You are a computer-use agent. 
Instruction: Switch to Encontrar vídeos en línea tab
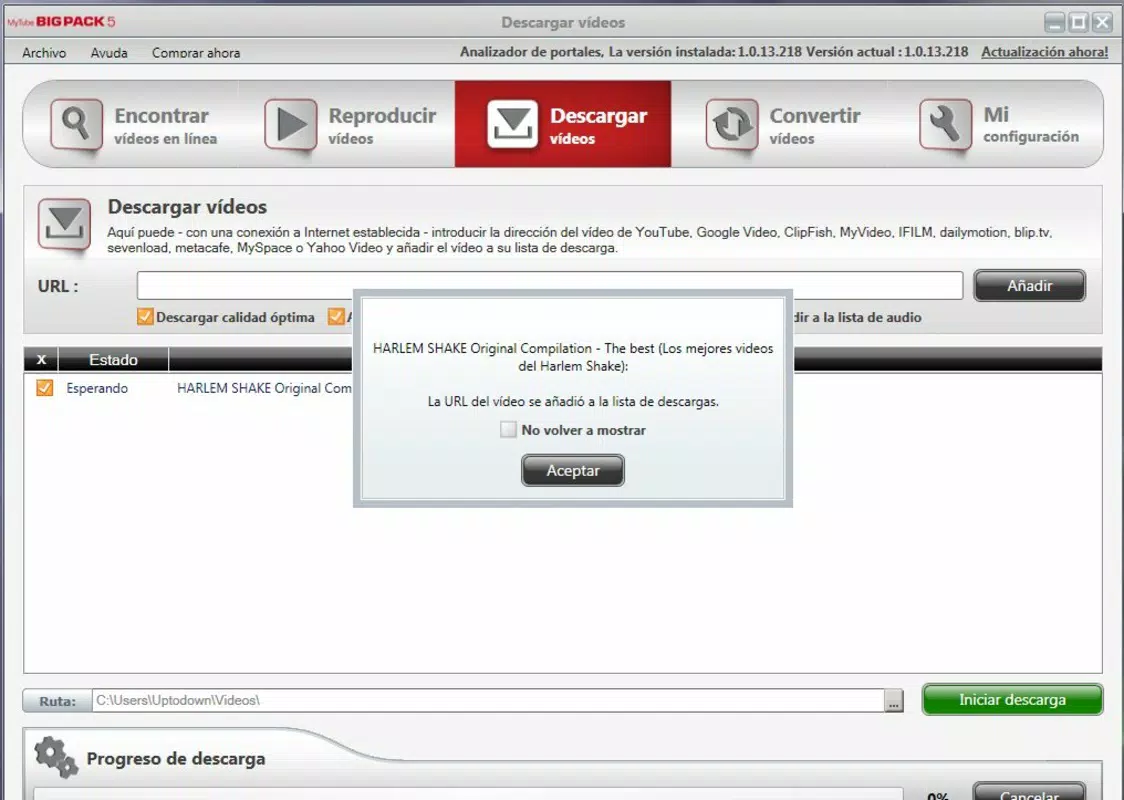coord(132,124)
